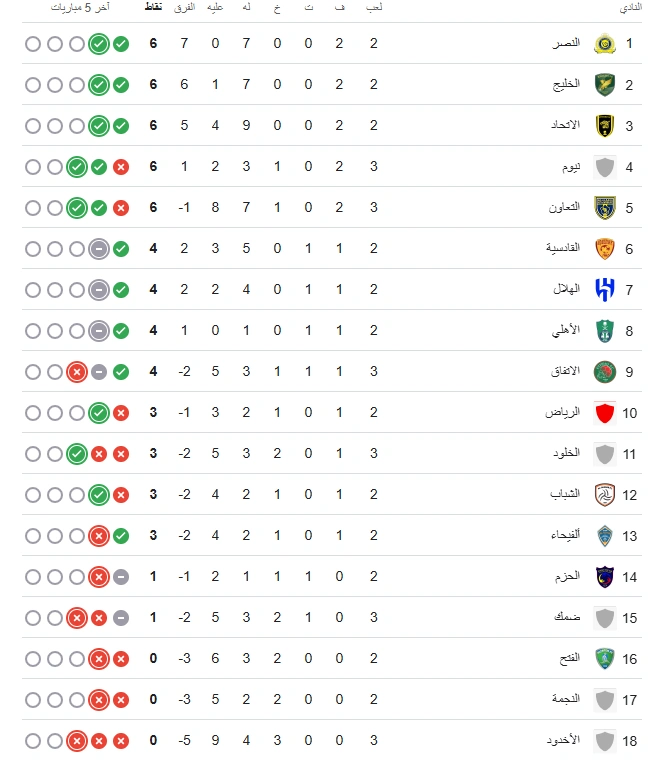Click the grey draw icon in Al-Hilal row
Viewport: 651px width, 766px height.
[99, 290]
